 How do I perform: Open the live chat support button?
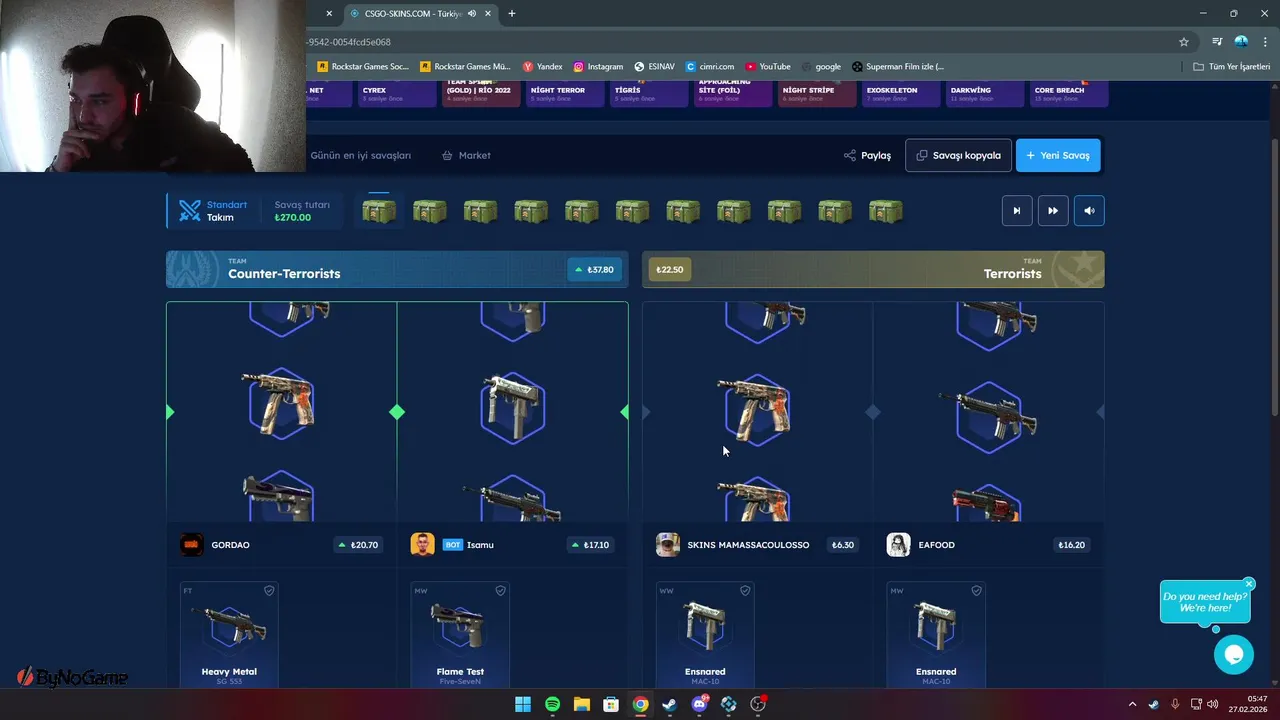pos(1233,655)
